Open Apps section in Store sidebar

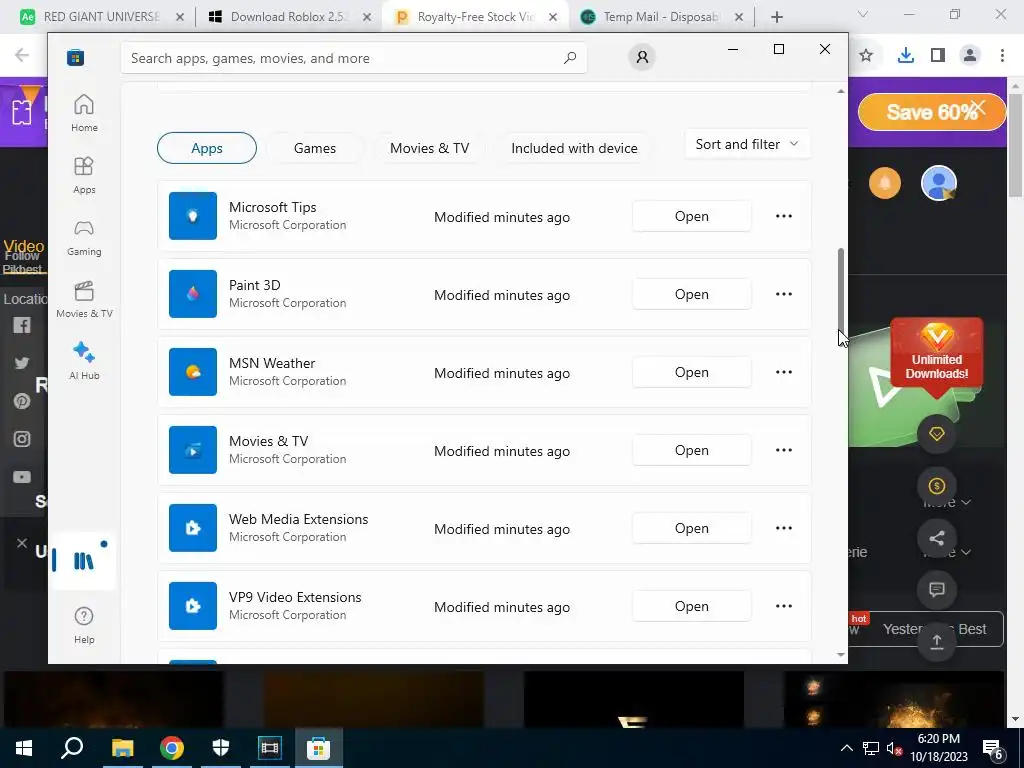coord(84,175)
